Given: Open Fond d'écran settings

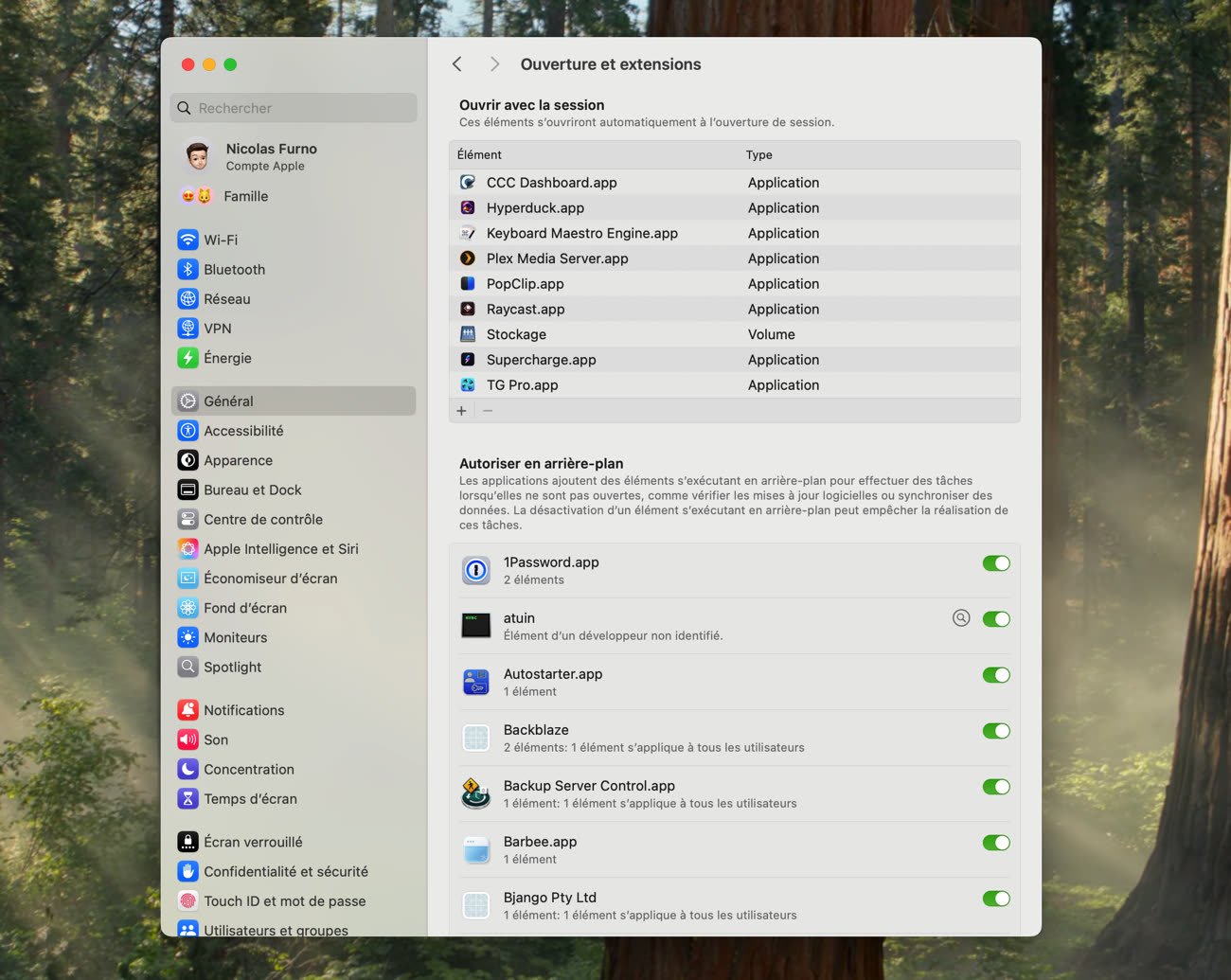Looking at the screenshot, I should pyautogui.click(x=294, y=607).
